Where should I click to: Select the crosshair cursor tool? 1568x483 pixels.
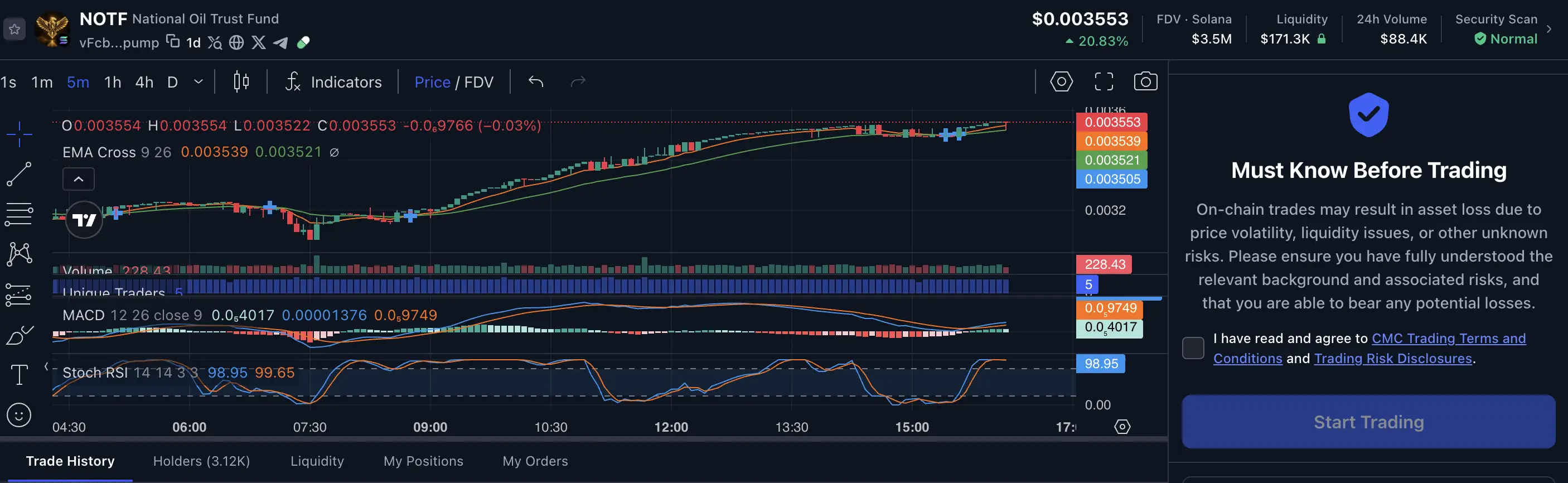[x=20, y=133]
